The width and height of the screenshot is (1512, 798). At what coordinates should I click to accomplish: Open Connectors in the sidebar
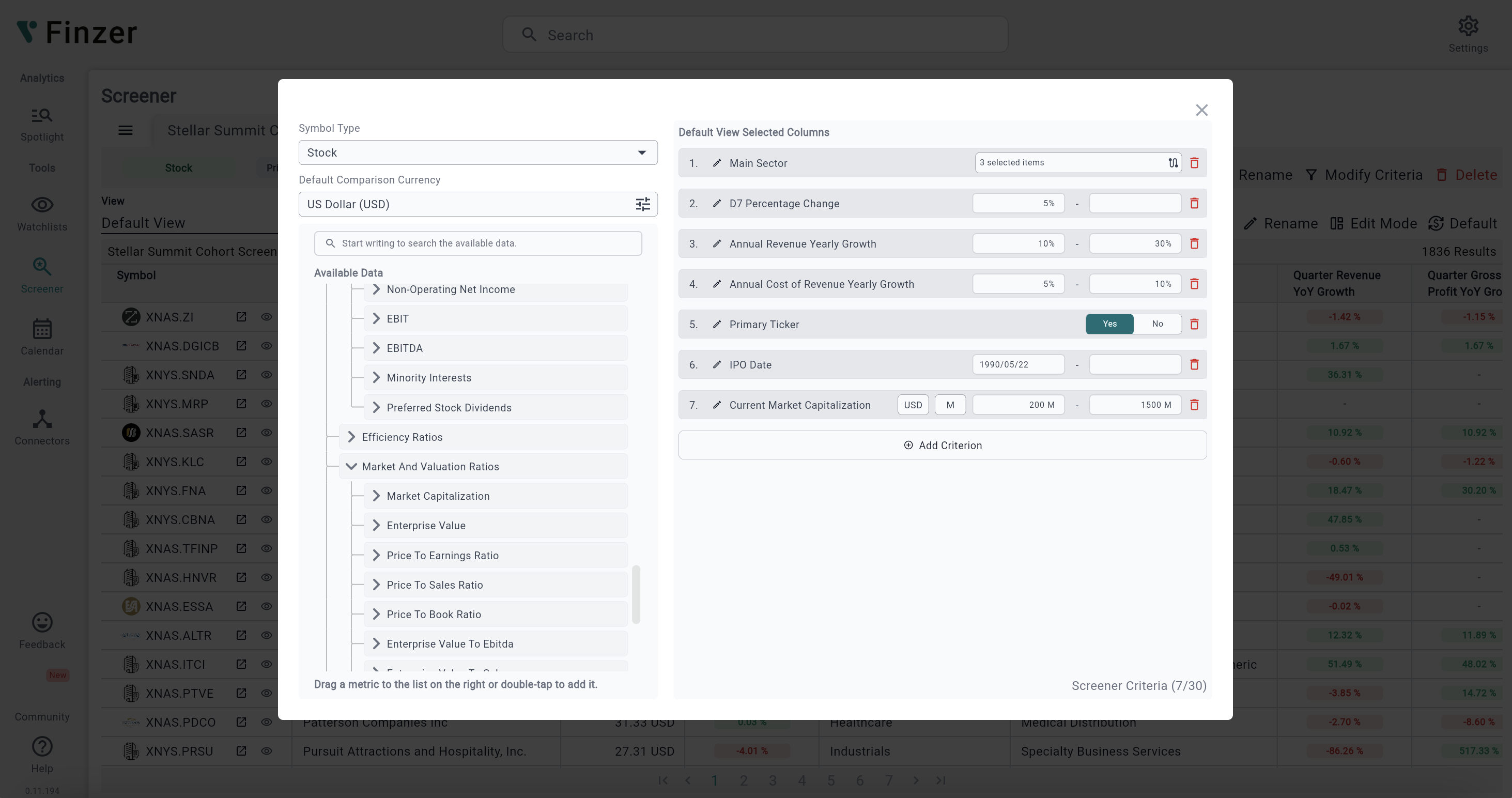[42, 427]
